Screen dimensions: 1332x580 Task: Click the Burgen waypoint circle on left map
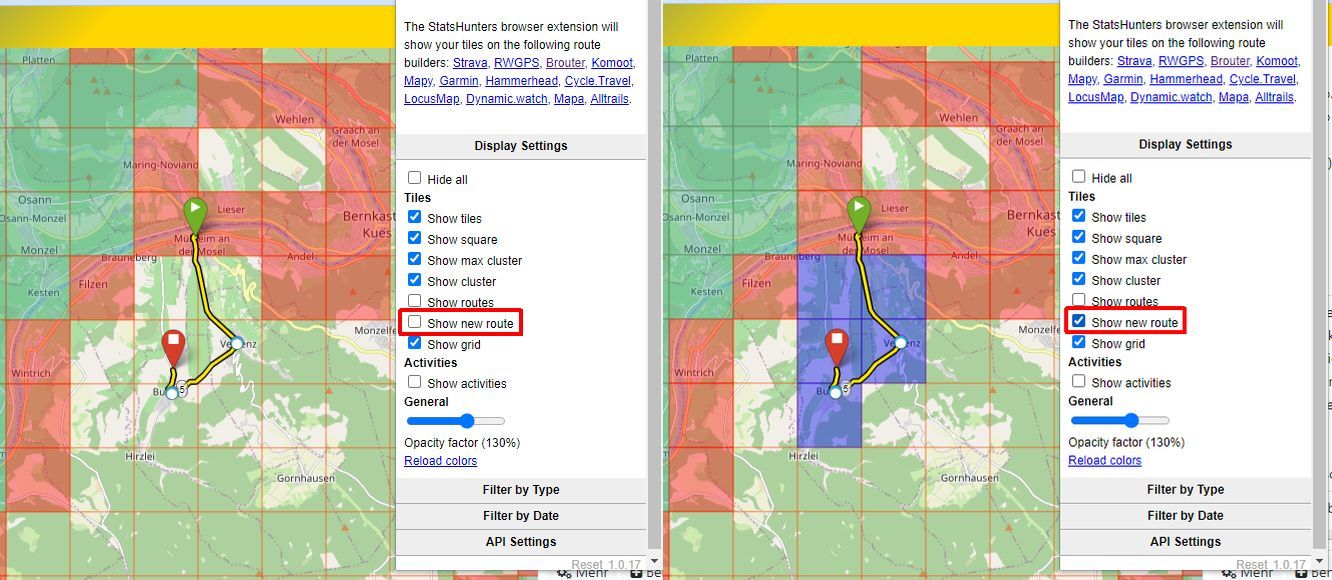point(172,393)
